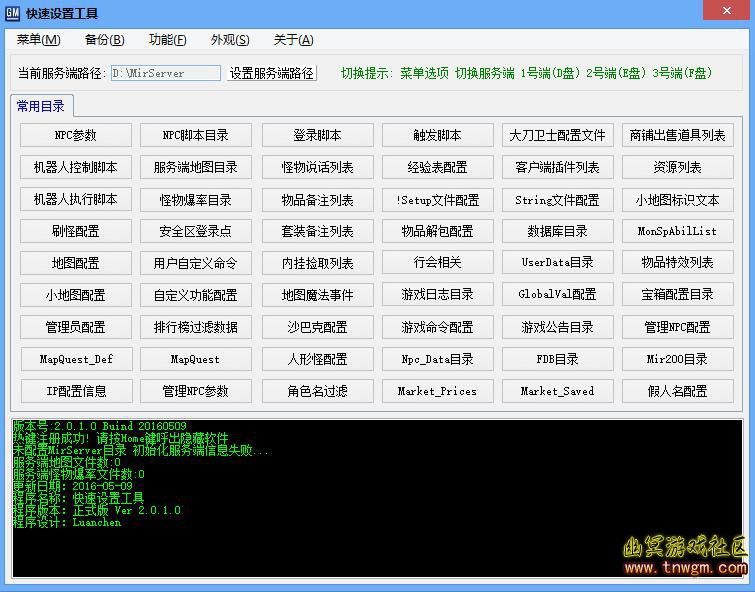The image size is (755, 592).
Task: Open 游戏公告目录
Action: (558, 327)
